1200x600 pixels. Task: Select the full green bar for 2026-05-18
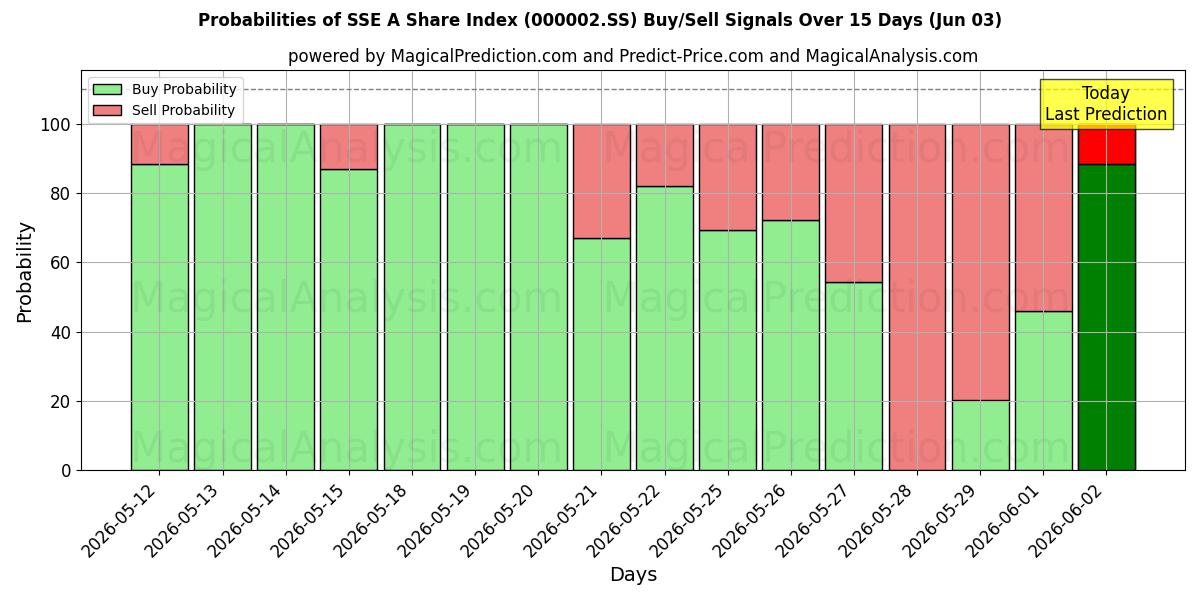click(412, 297)
